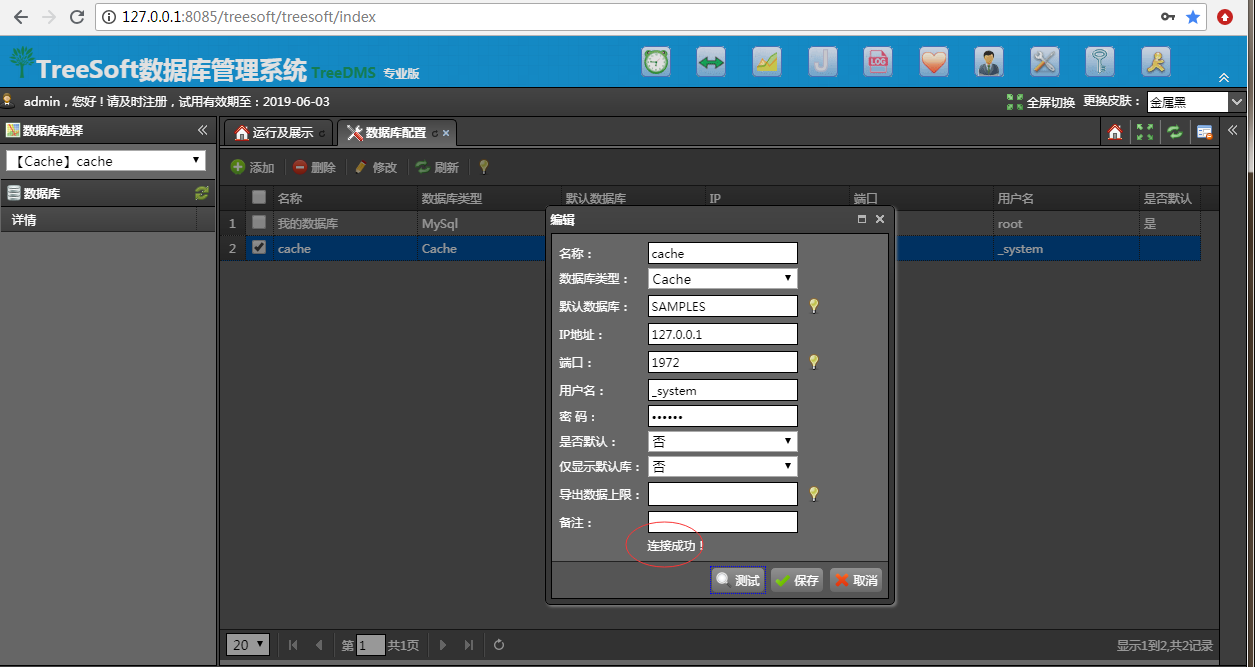
Task: Click the key icon in top toolbar
Action: [x=1099, y=61]
